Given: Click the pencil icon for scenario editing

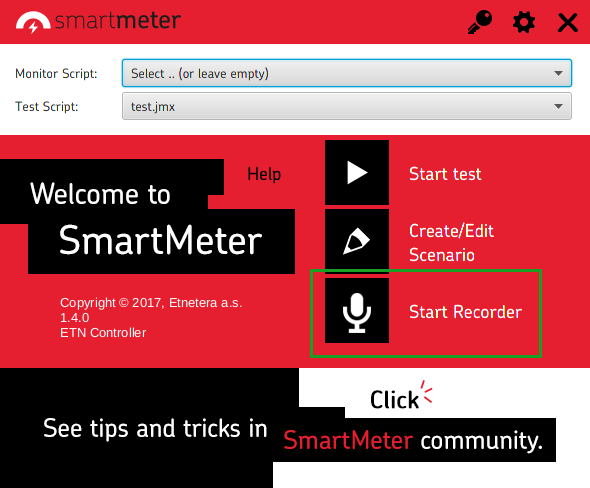Looking at the screenshot, I should pos(357,241).
